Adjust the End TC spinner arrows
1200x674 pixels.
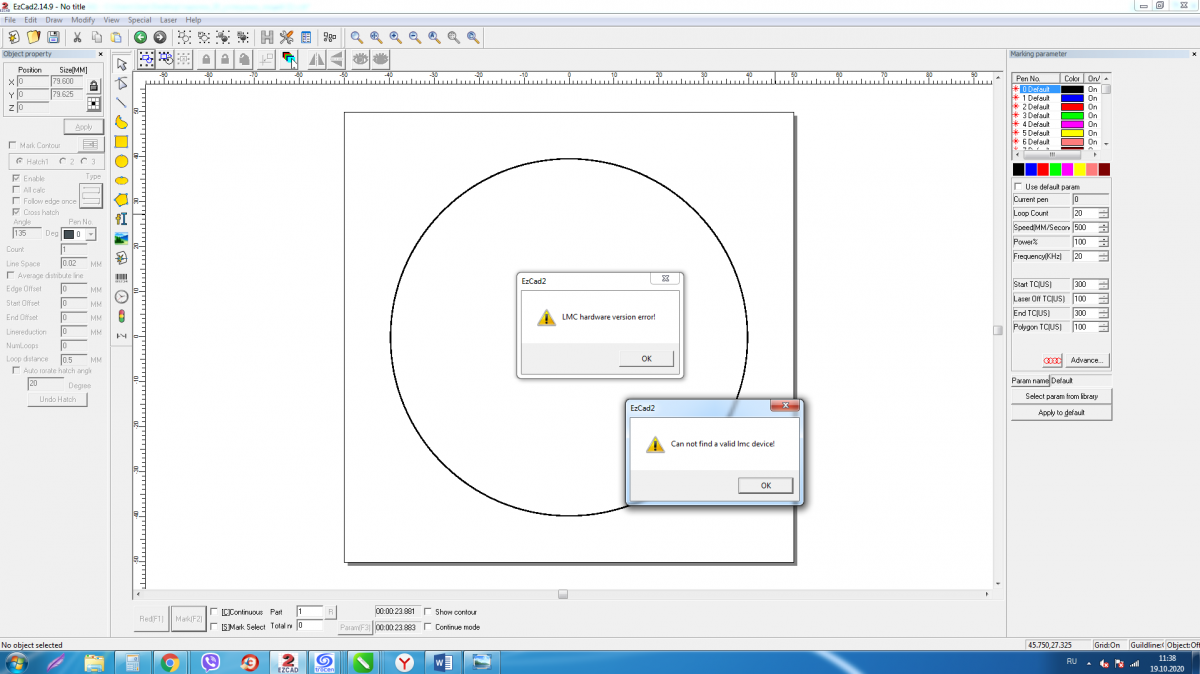click(x=1104, y=313)
